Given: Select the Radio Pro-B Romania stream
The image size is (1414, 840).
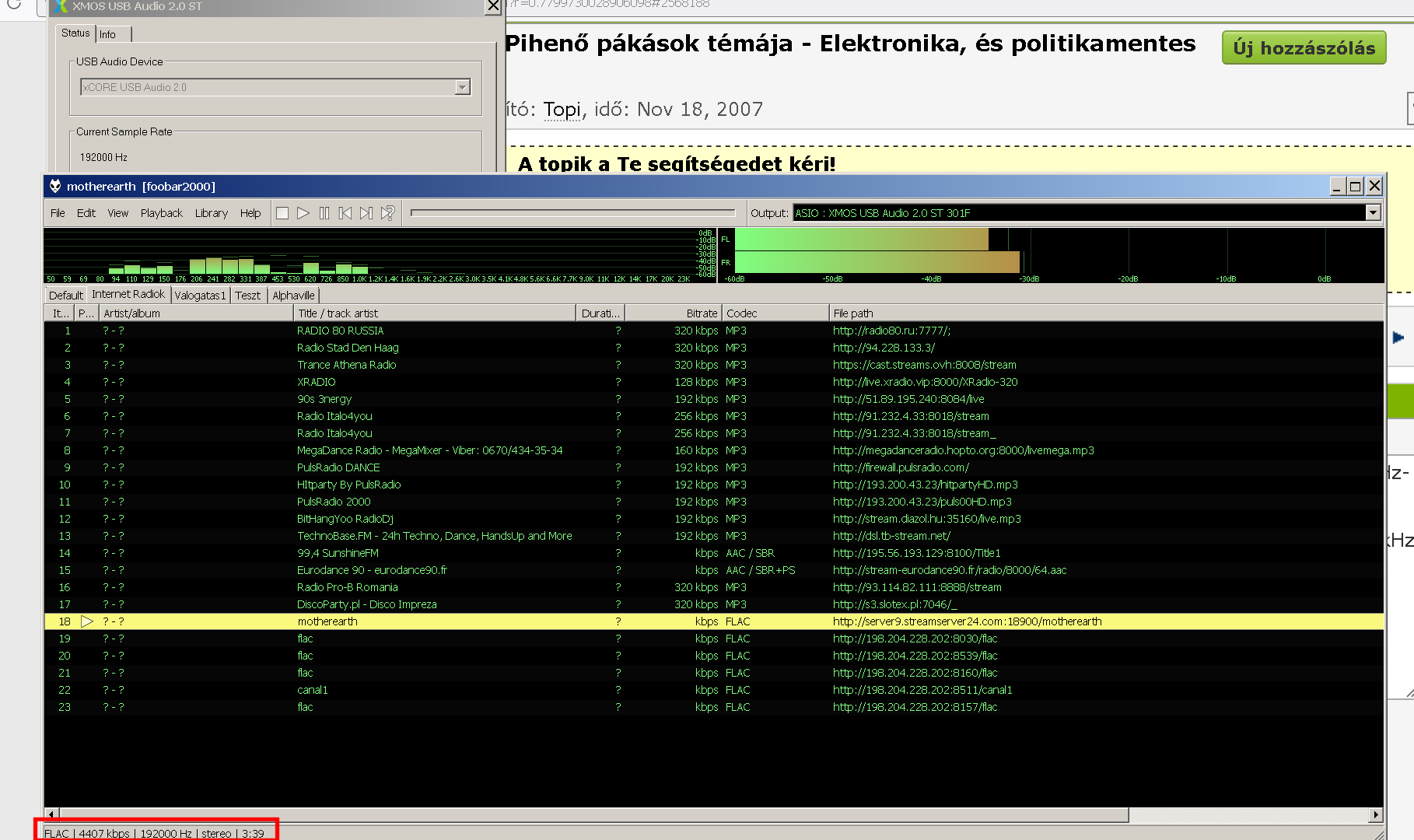Looking at the screenshot, I should pos(713,587).
